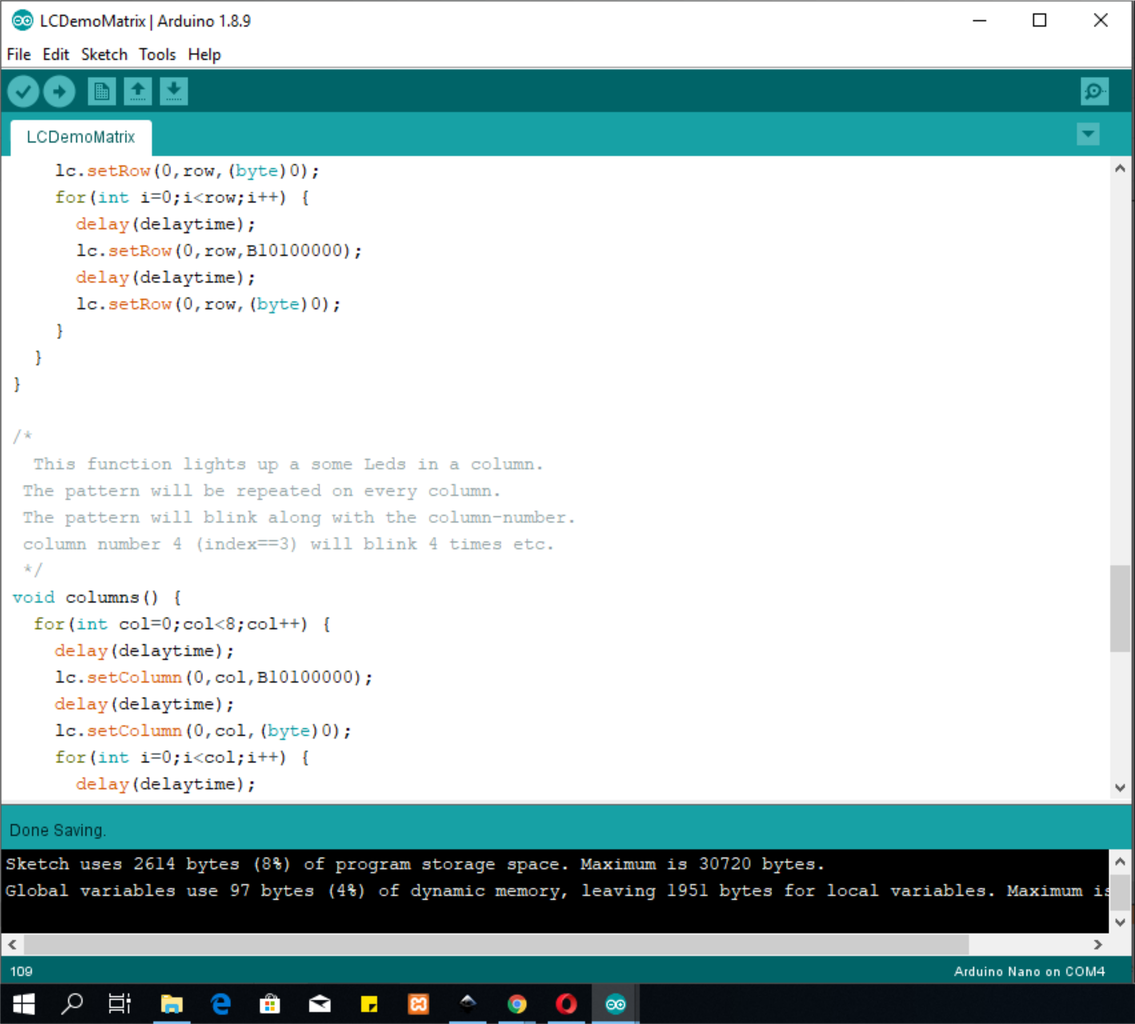Open a sketch with up-arrow icon
This screenshot has height=1024, width=1135.
[x=138, y=92]
